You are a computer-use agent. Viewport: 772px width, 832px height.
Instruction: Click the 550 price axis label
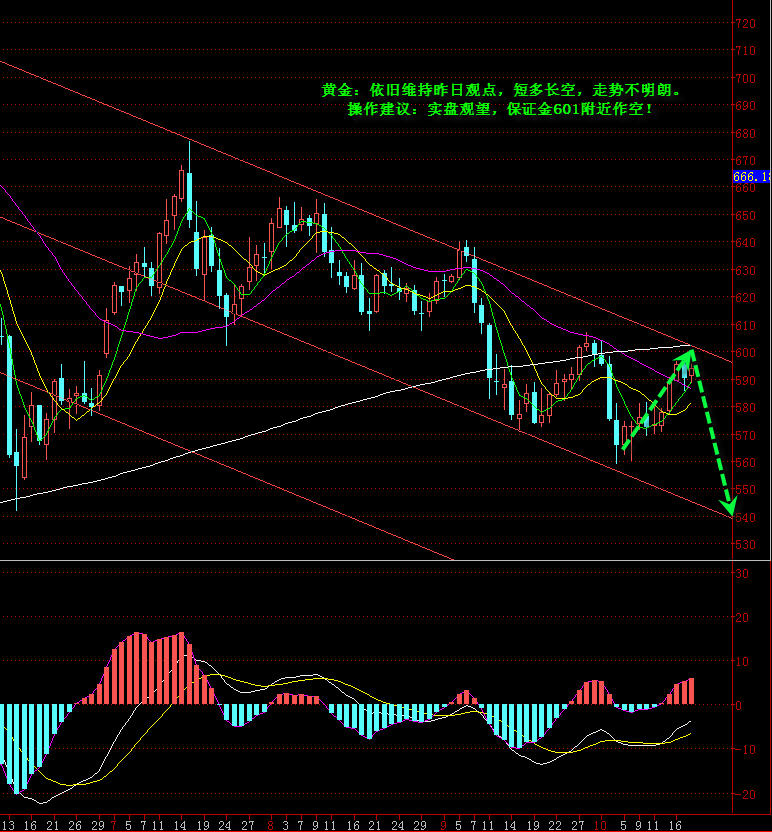tap(745, 490)
